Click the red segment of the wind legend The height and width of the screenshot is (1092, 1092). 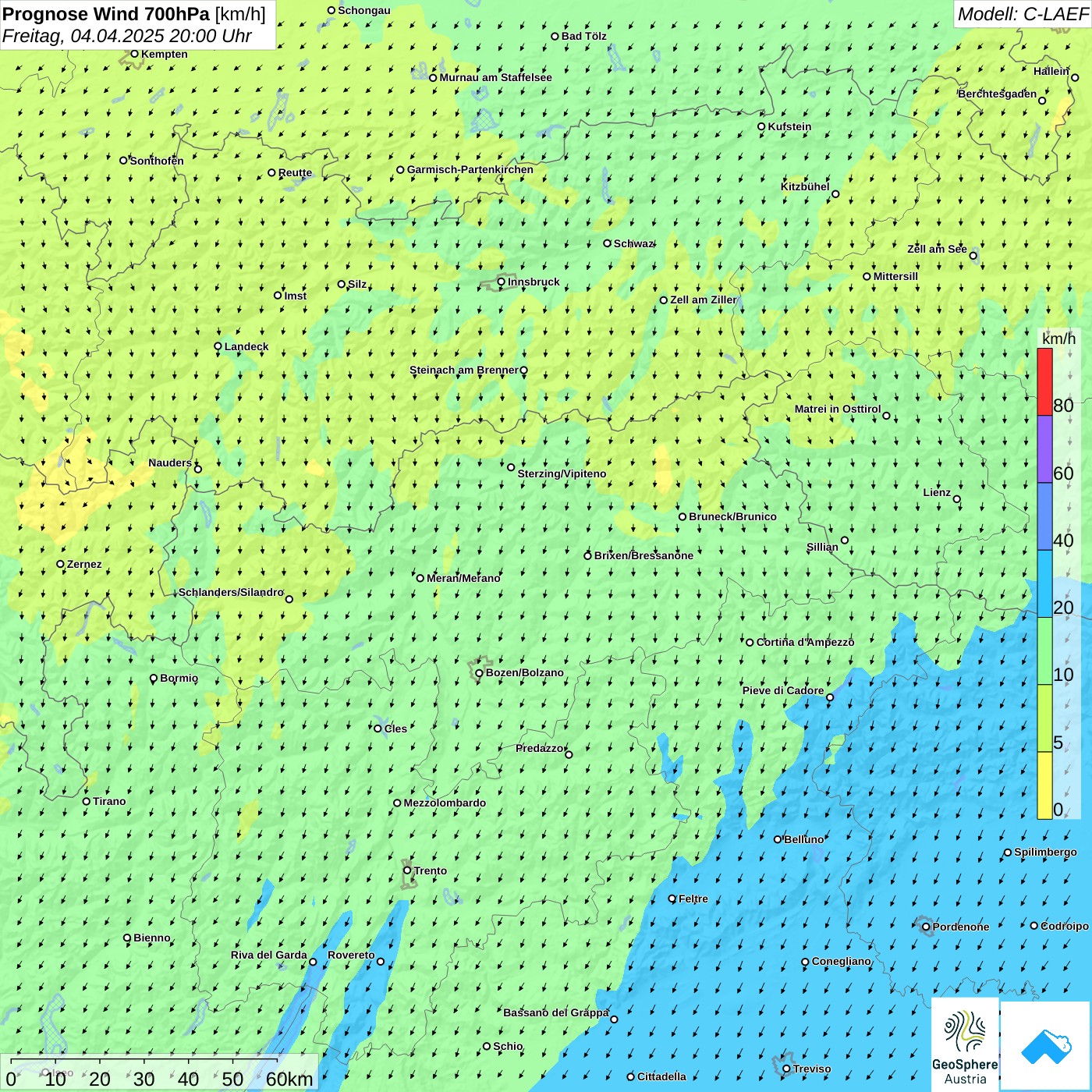pos(1044,381)
